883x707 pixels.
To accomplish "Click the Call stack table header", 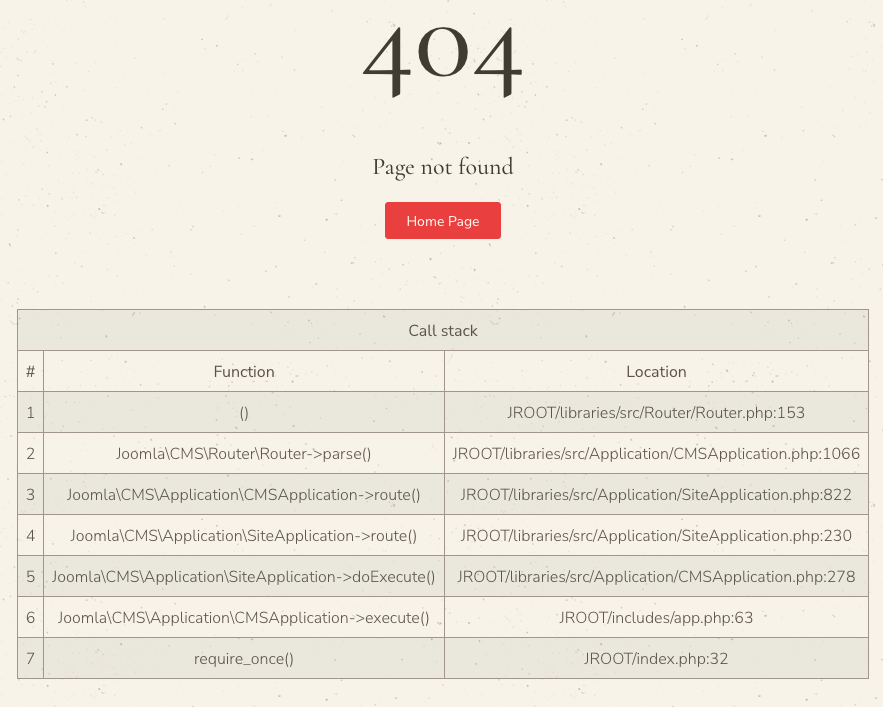I will pos(443,330).
